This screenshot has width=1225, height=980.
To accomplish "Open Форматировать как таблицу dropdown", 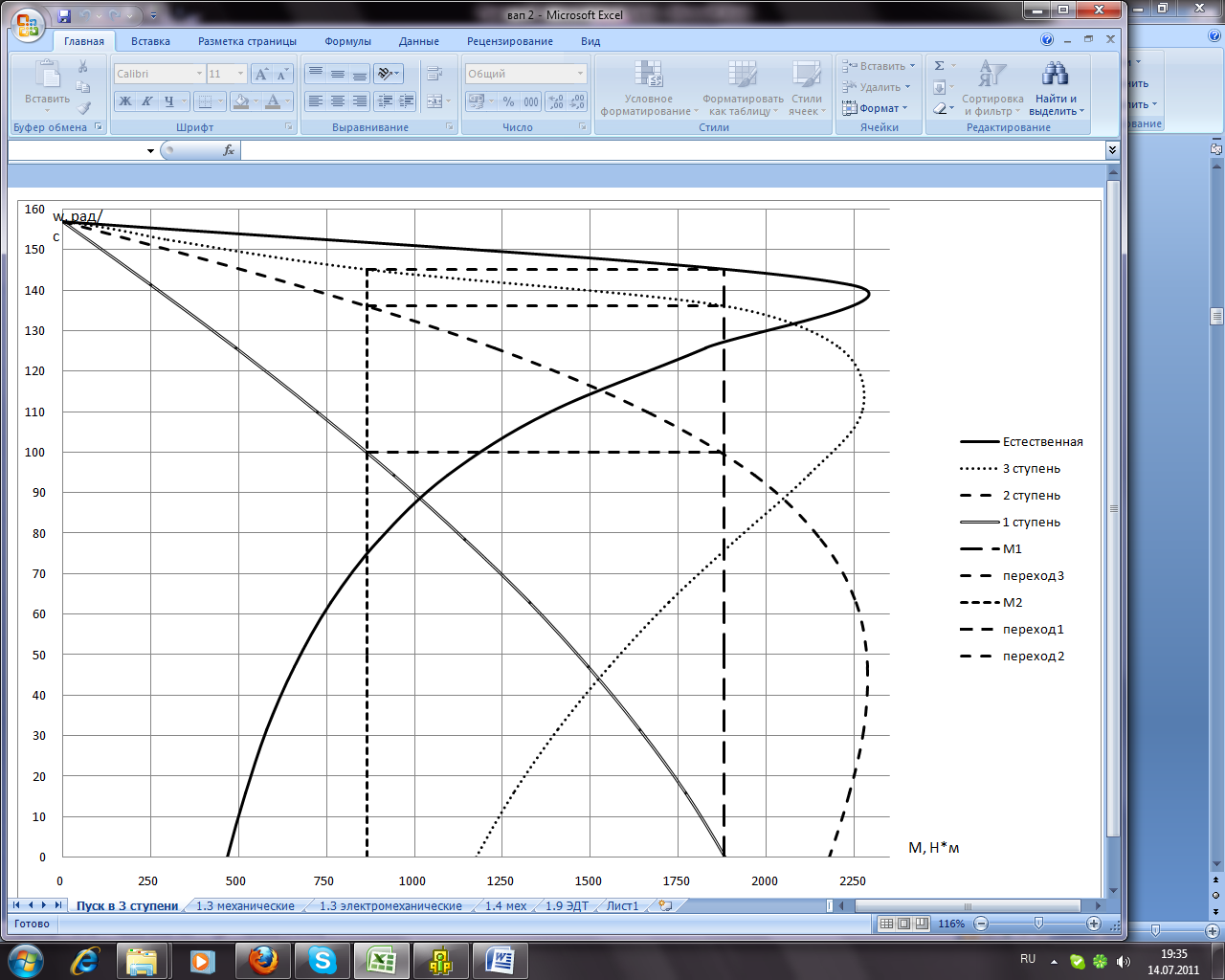I will click(x=743, y=88).
